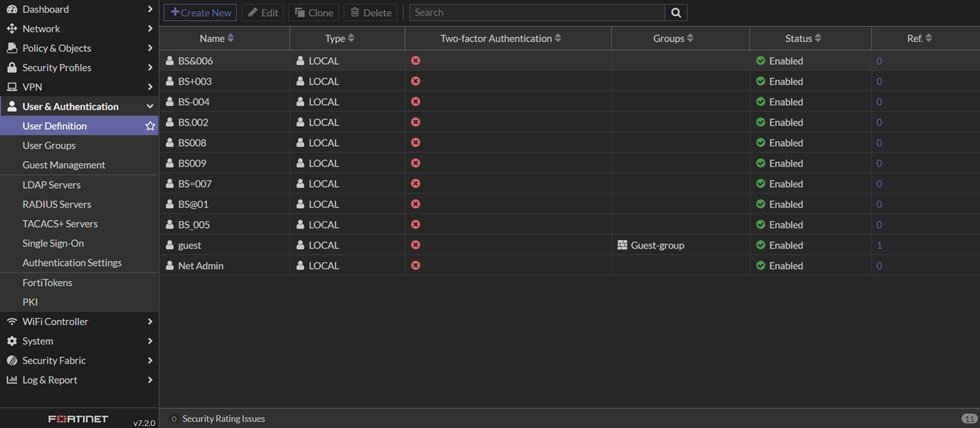The image size is (980, 428).
Task: Collapse the User & Authentication menu
Action: (x=150, y=107)
